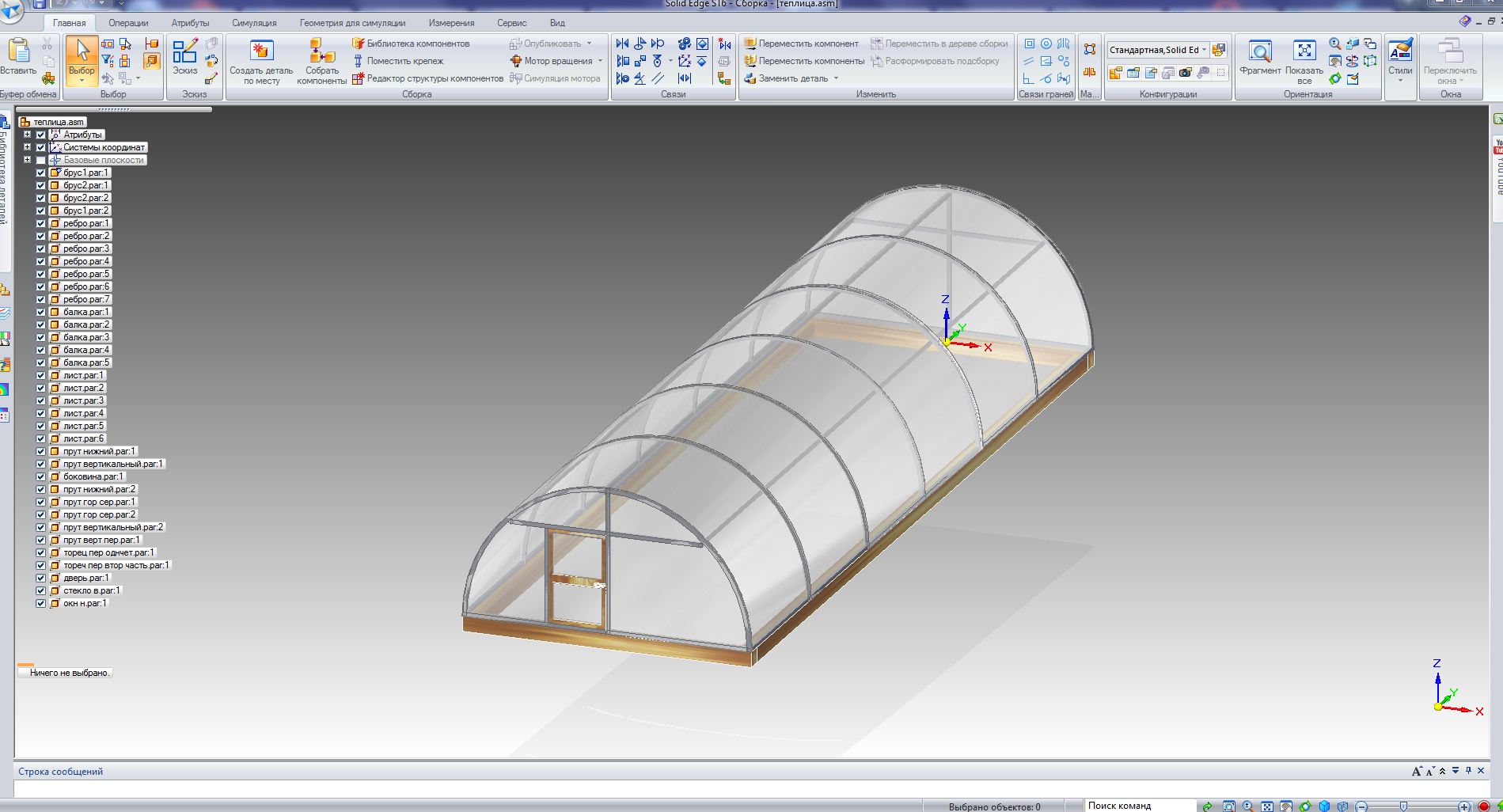Open the Стандартная, Solid Edge configuration dropdown
The width and height of the screenshot is (1503, 812).
coord(1204,50)
